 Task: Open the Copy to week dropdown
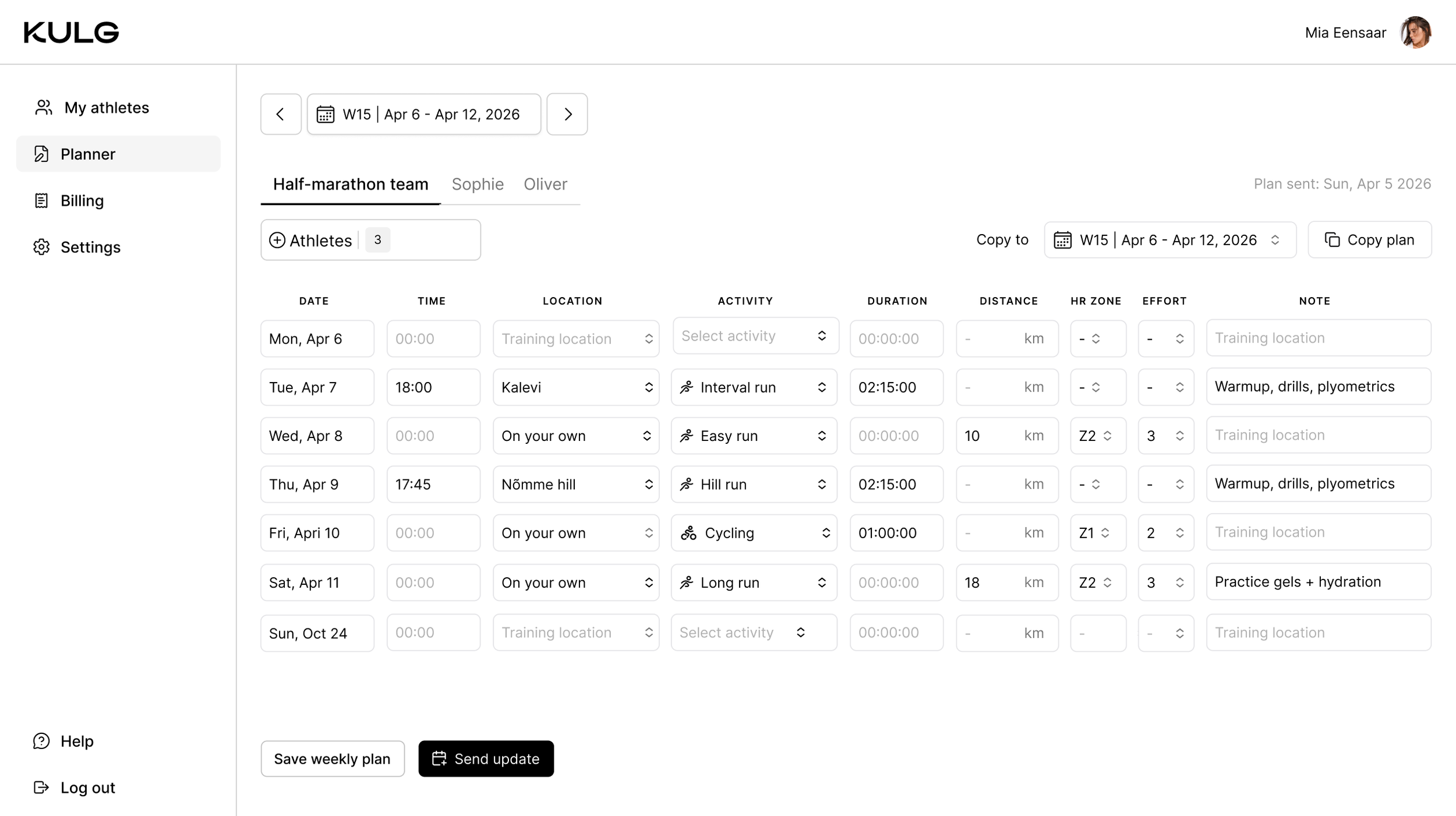[x=1169, y=240]
